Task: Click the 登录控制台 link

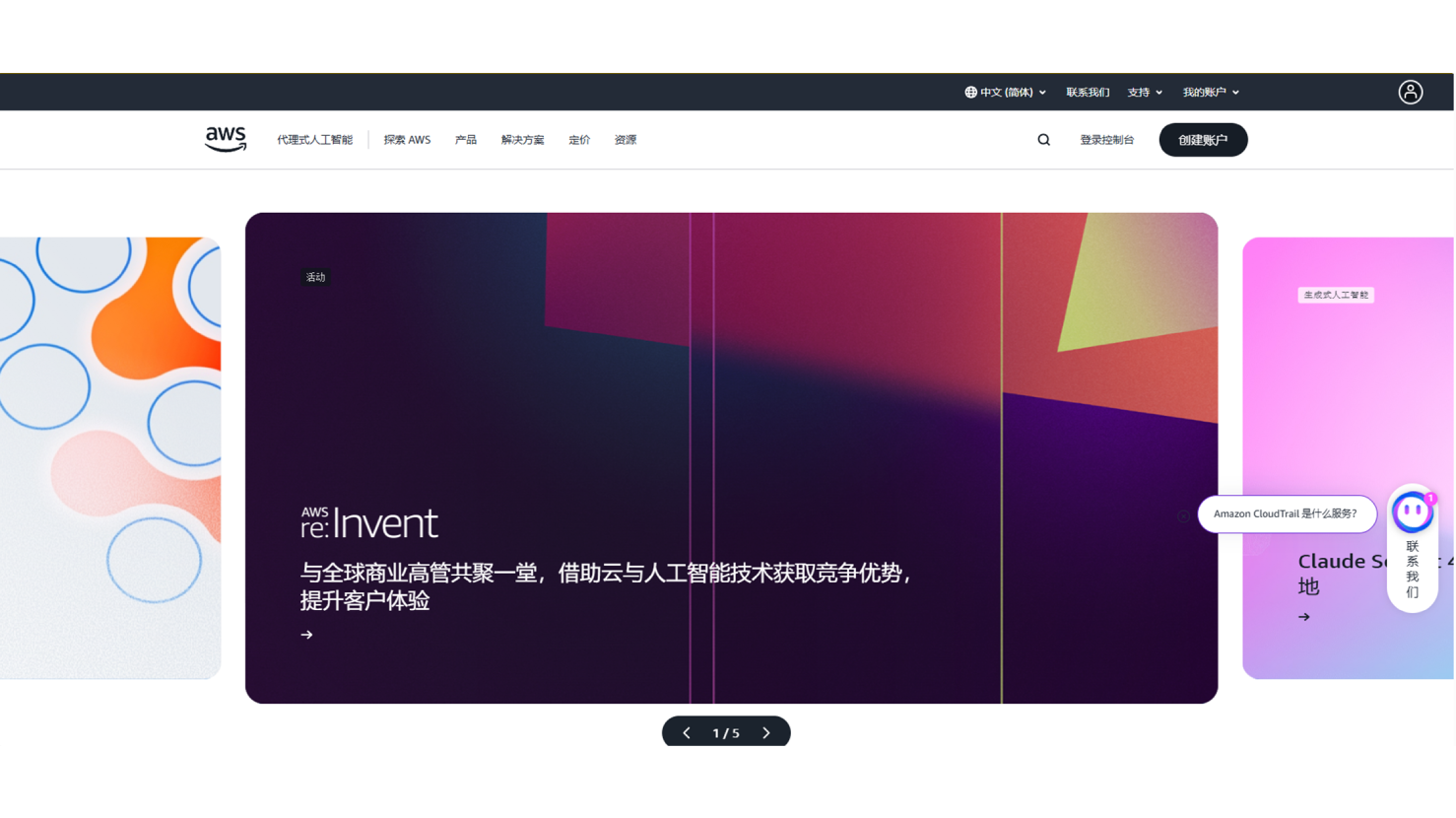Action: pos(1106,140)
